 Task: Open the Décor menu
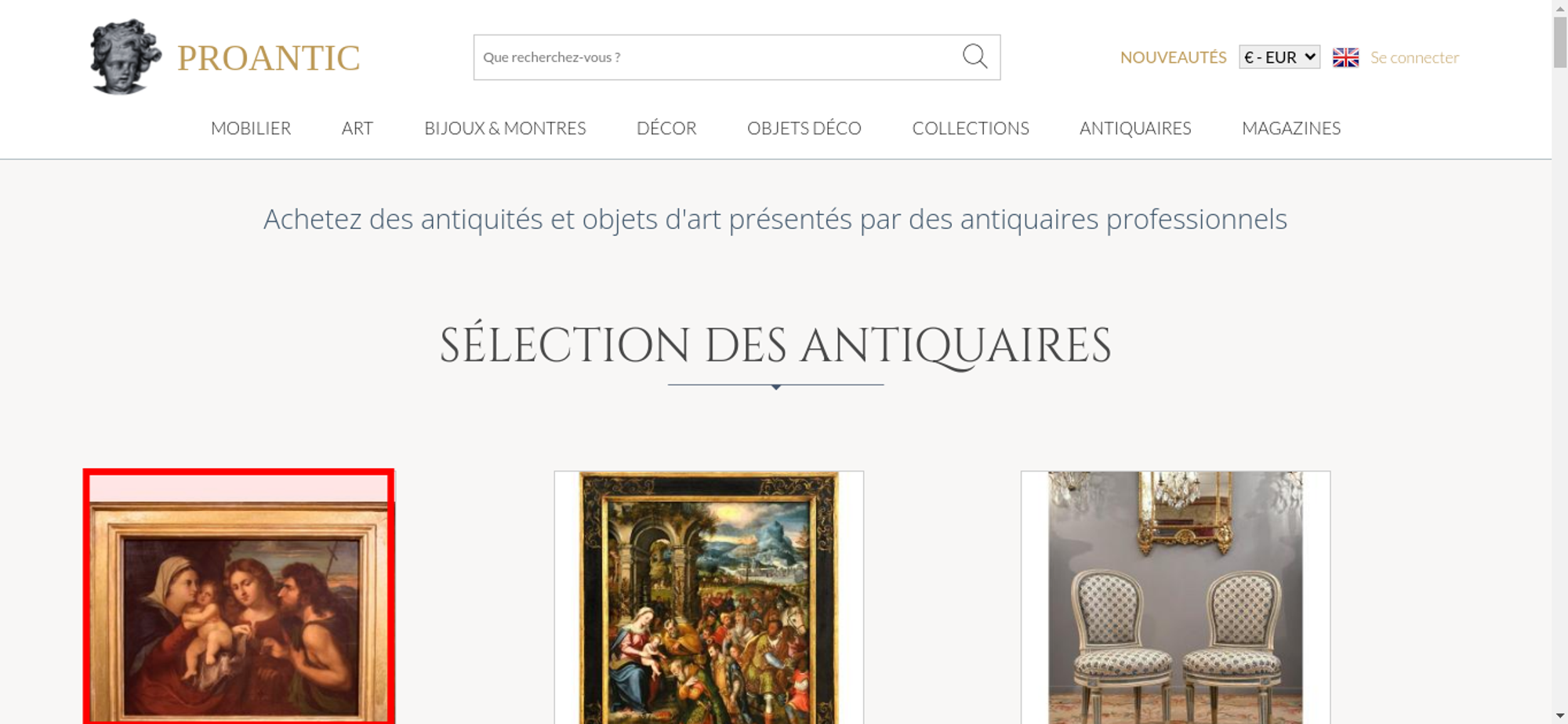666,128
